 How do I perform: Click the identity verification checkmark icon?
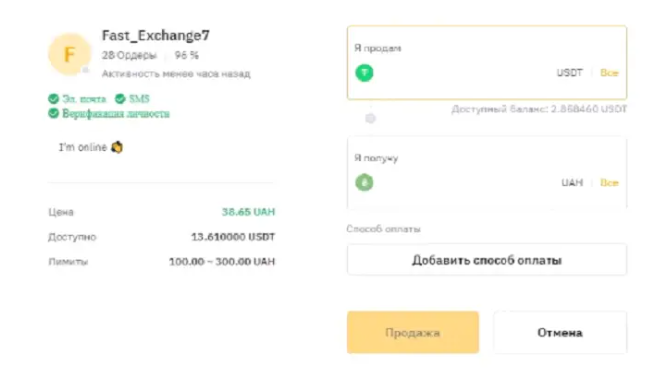(x=53, y=113)
